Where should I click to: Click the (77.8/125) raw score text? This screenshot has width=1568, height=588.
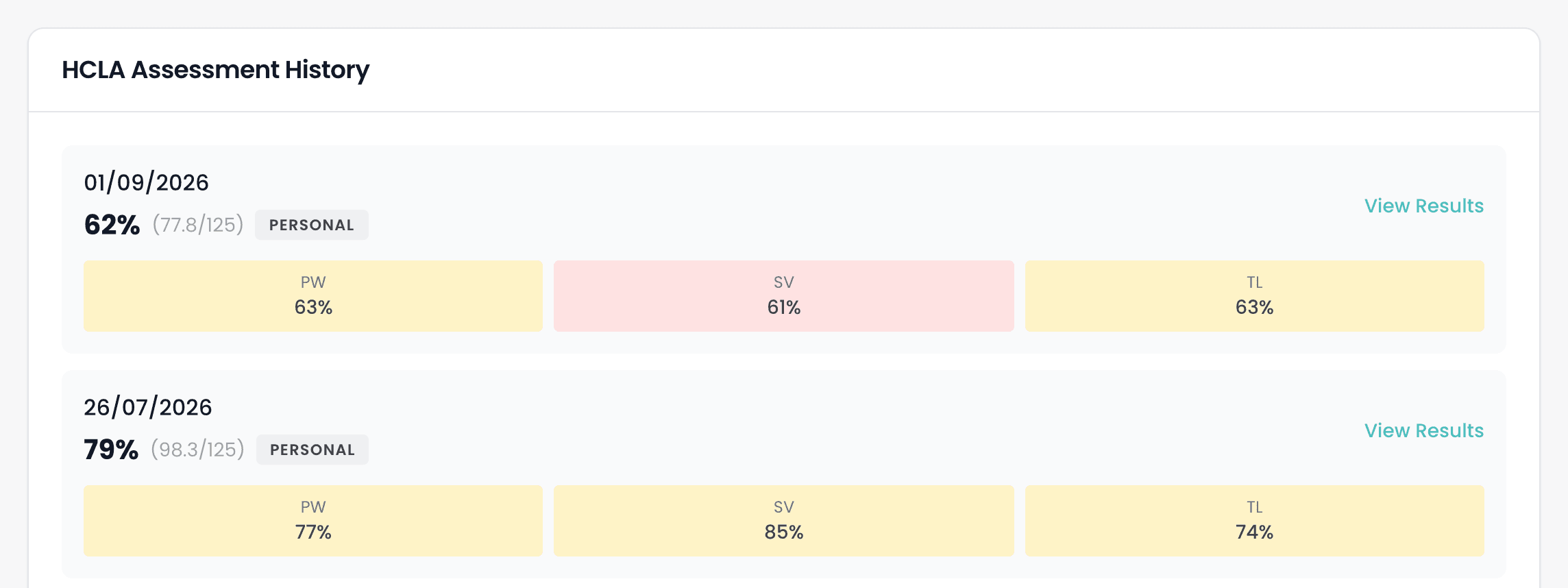point(198,225)
